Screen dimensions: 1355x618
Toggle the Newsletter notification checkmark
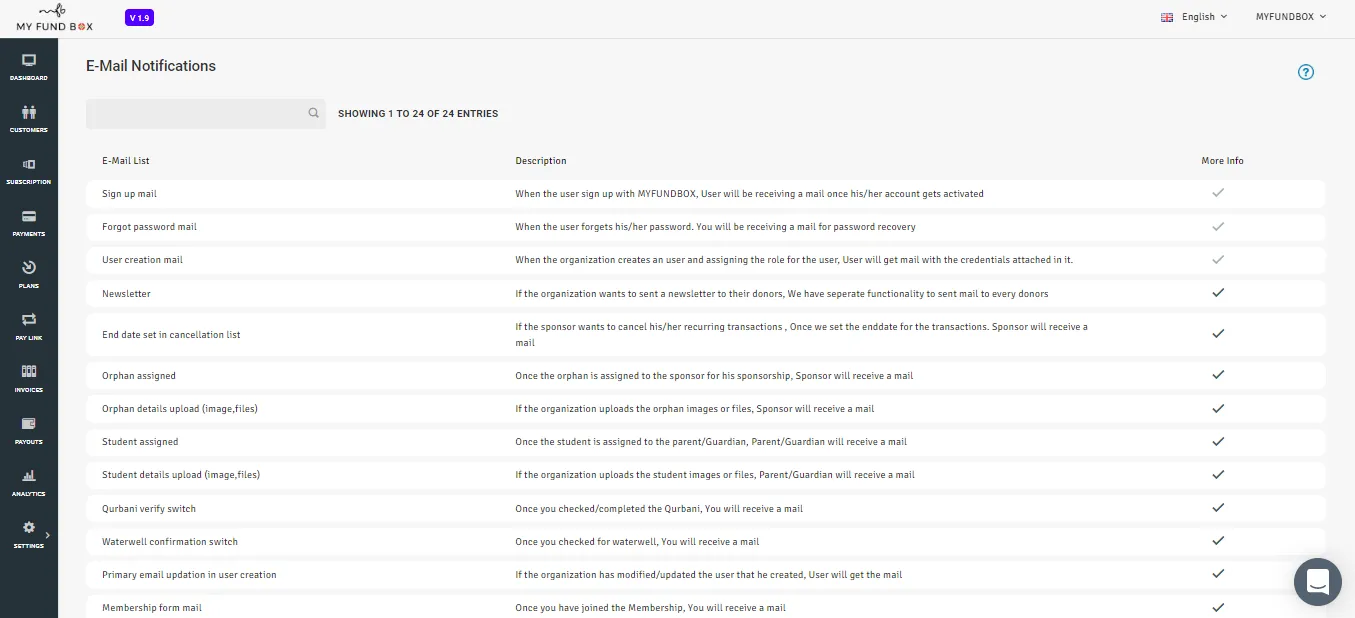pos(1218,293)
